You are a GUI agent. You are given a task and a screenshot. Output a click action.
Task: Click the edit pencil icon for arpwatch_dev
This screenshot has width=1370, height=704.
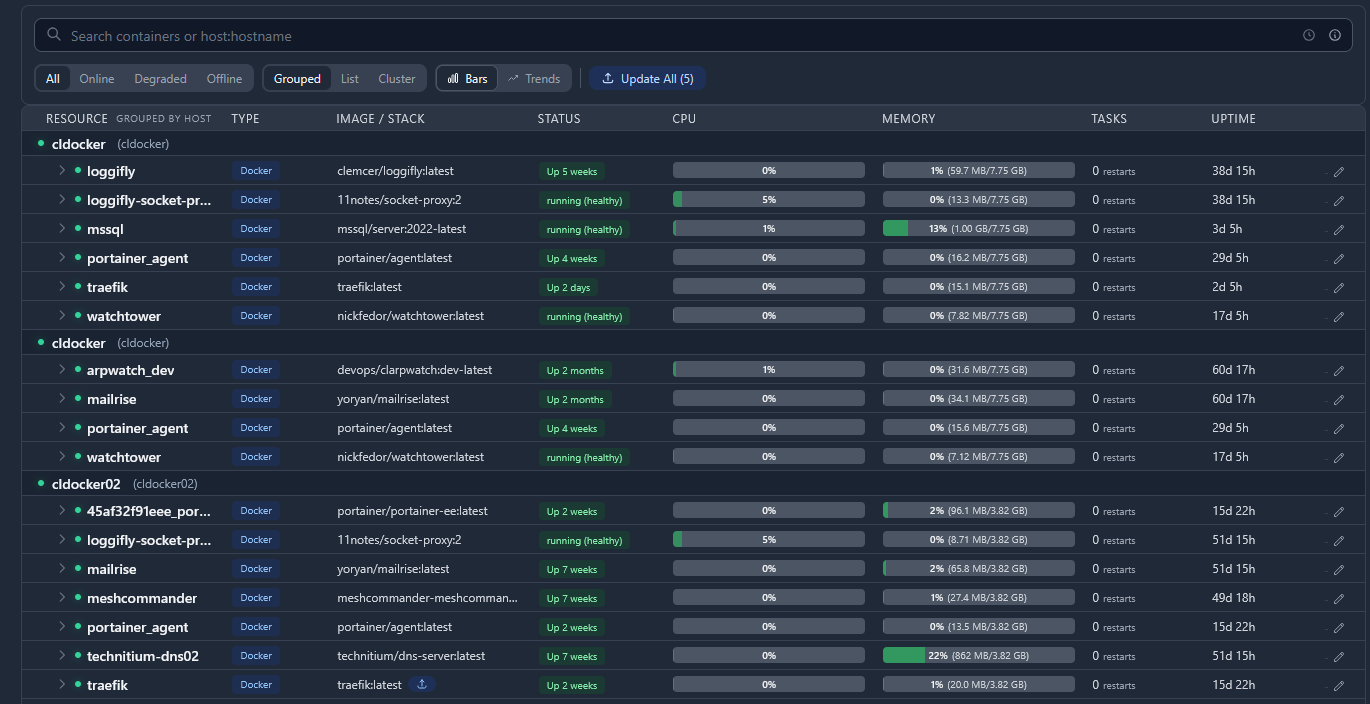point(1339,371)
